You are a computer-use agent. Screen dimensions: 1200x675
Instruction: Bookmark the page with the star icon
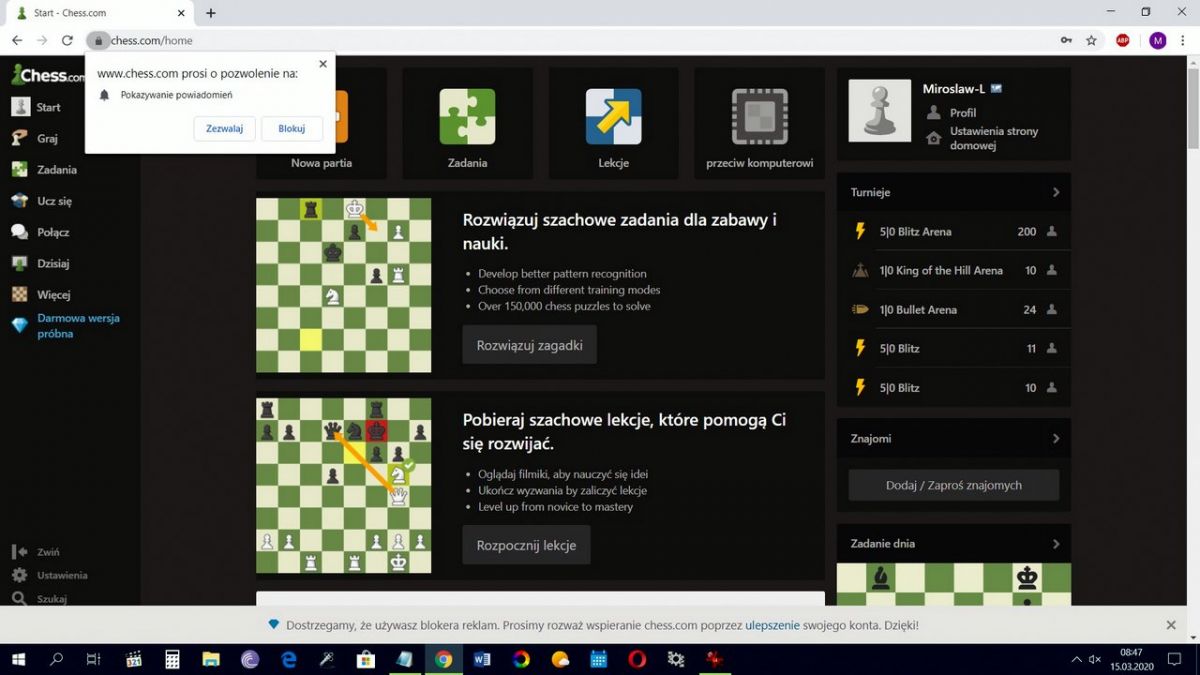click(x=1091, y=40)
